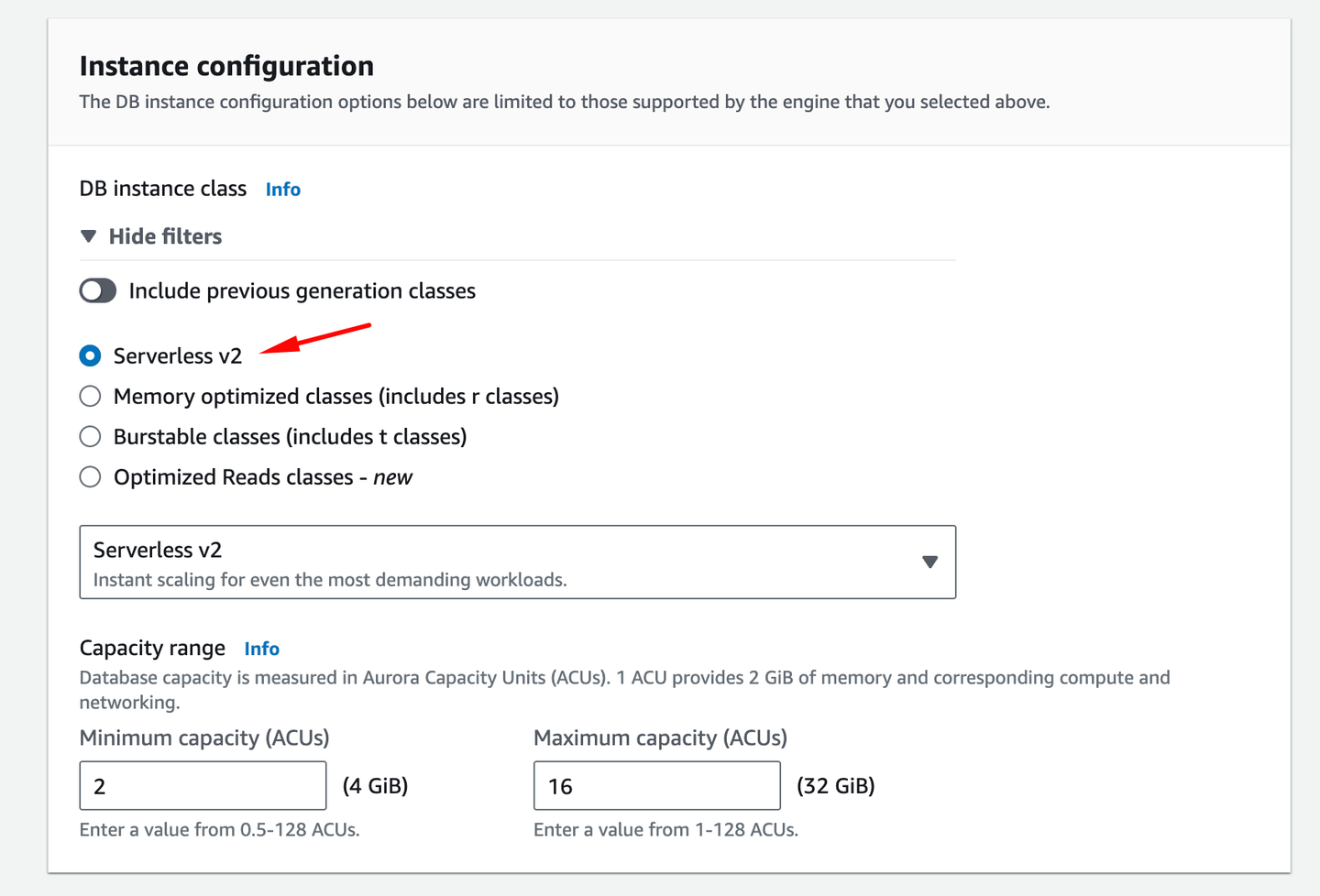Open the Info tooltip beside DB instance class

282,190
